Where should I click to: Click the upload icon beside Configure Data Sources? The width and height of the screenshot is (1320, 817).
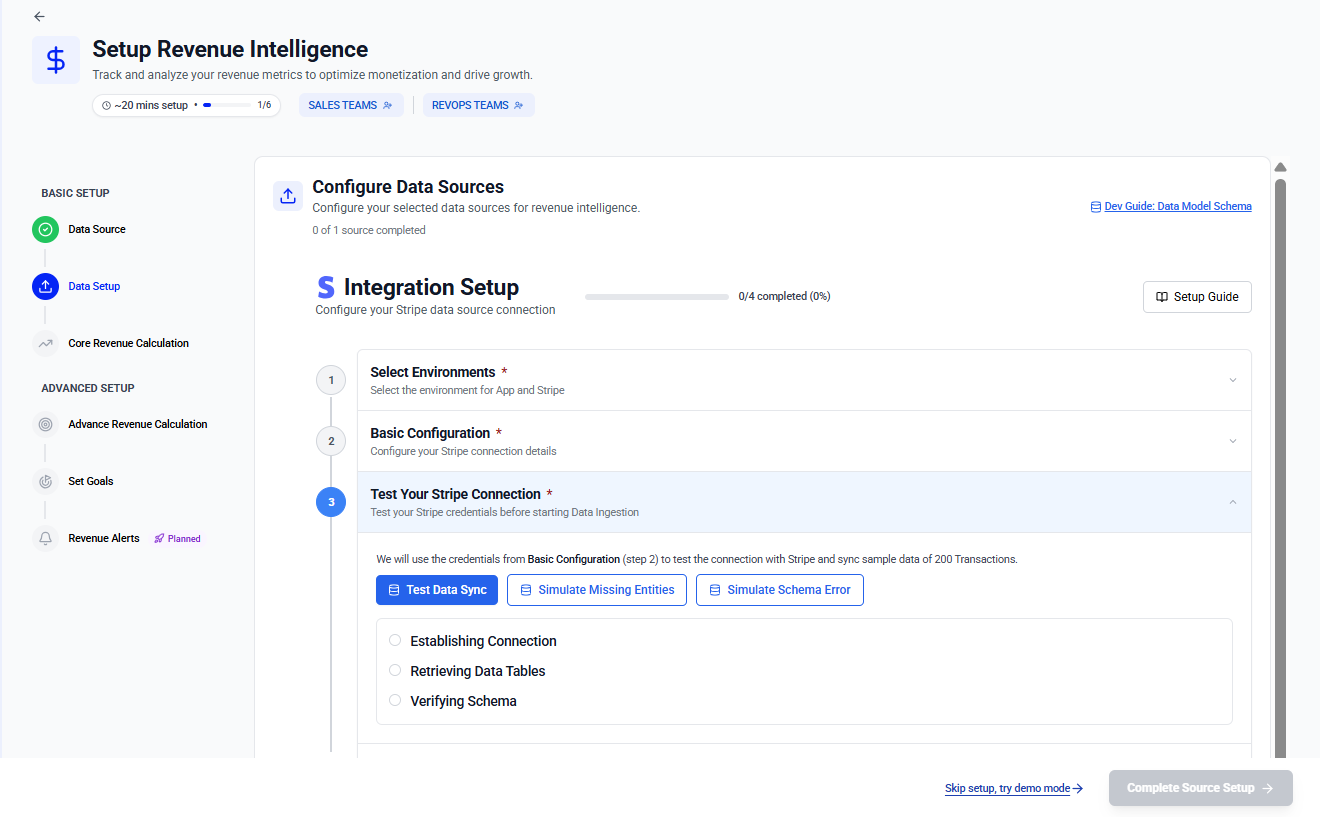pos(288,195)
